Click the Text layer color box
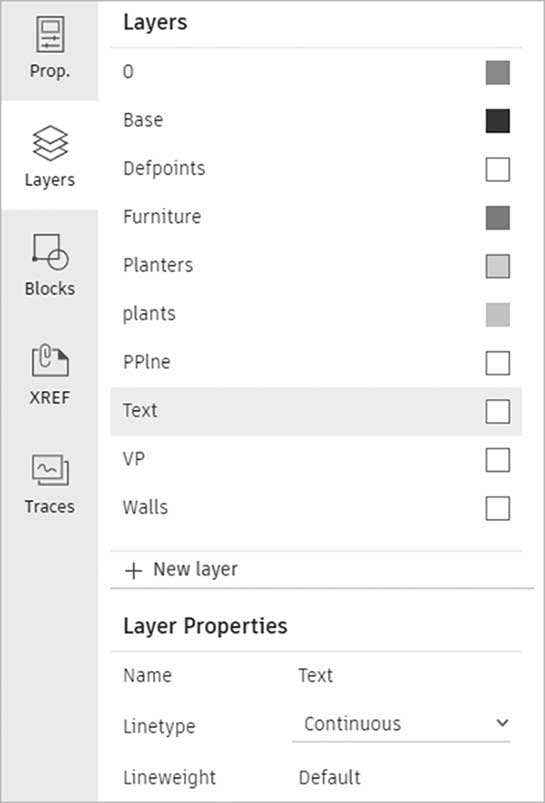The width and height of the screenshot is (545, 803). [x=497, y=411]
